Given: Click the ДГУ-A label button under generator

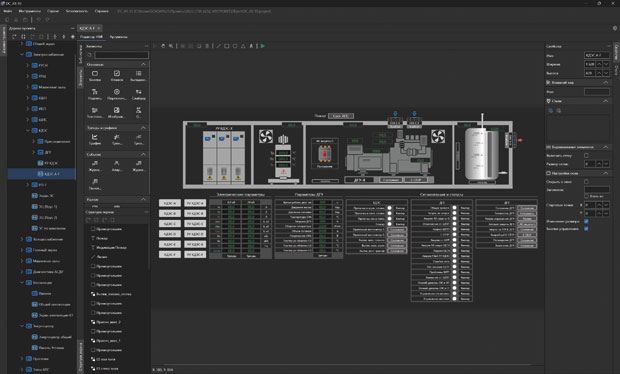Looking at the screenshot, I should [x=359, y=180].
